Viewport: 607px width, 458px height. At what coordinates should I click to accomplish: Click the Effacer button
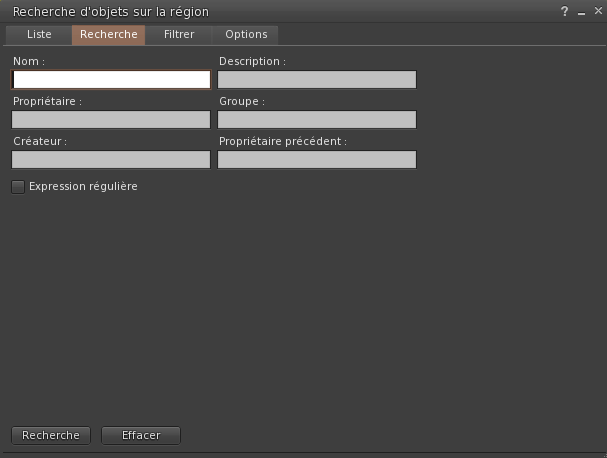141,436
